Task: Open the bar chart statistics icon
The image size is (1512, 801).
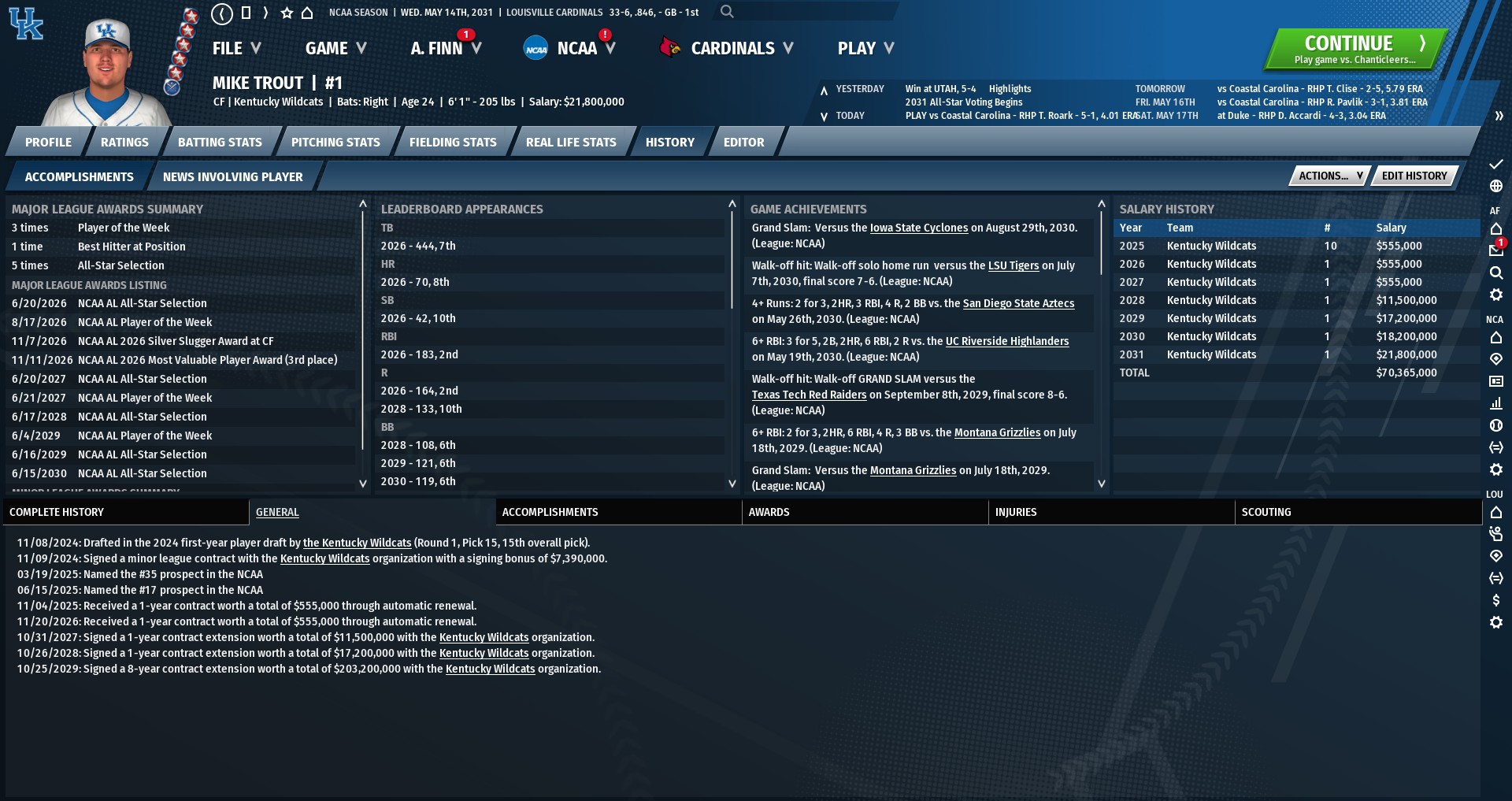Action: tap(1496, 403)
